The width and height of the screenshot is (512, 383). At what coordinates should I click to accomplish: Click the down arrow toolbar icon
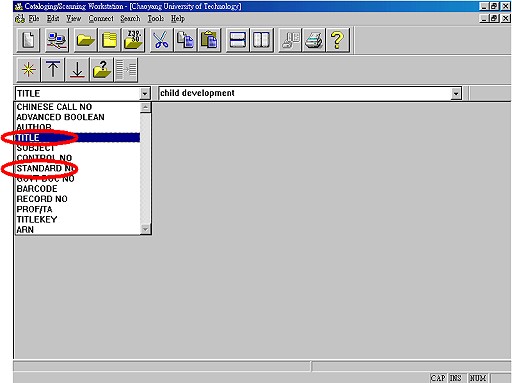(x=77, y=70)
